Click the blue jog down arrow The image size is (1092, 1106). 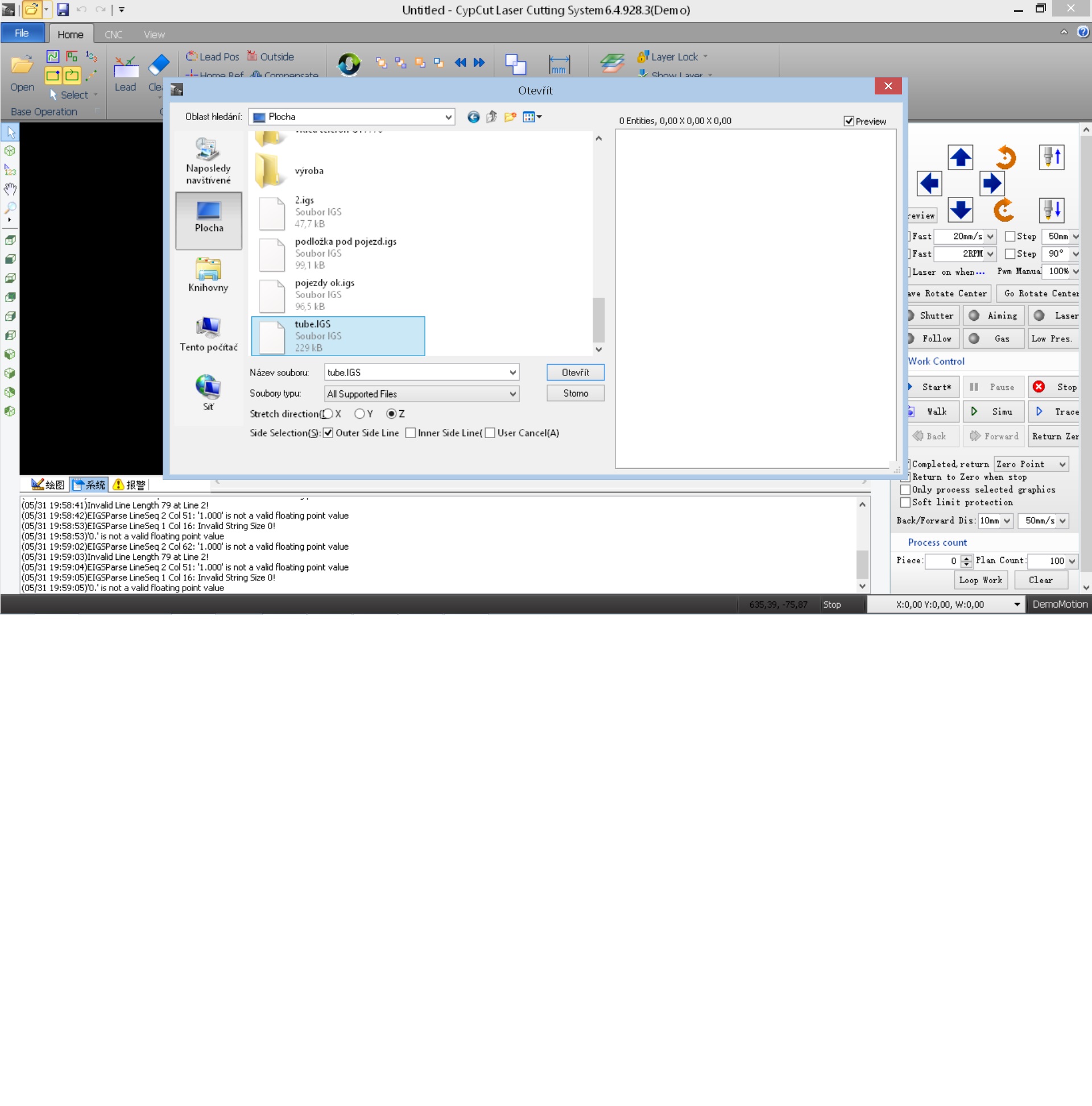(960, 210)
